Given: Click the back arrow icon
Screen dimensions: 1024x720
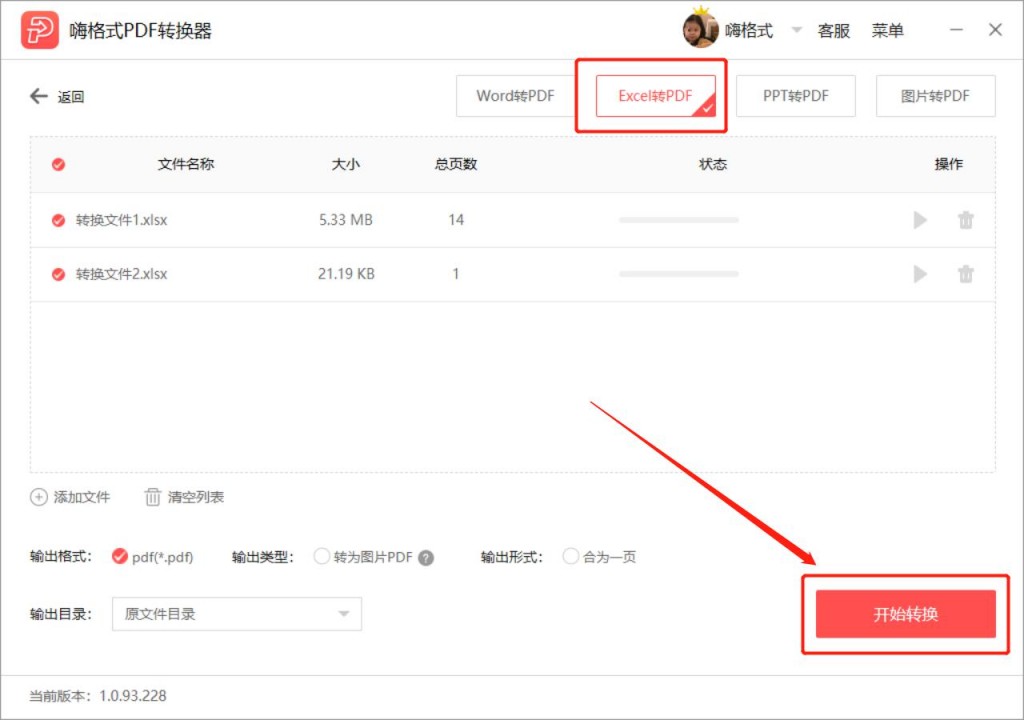Looking at the screenshot, I should (x=39, y=96).
